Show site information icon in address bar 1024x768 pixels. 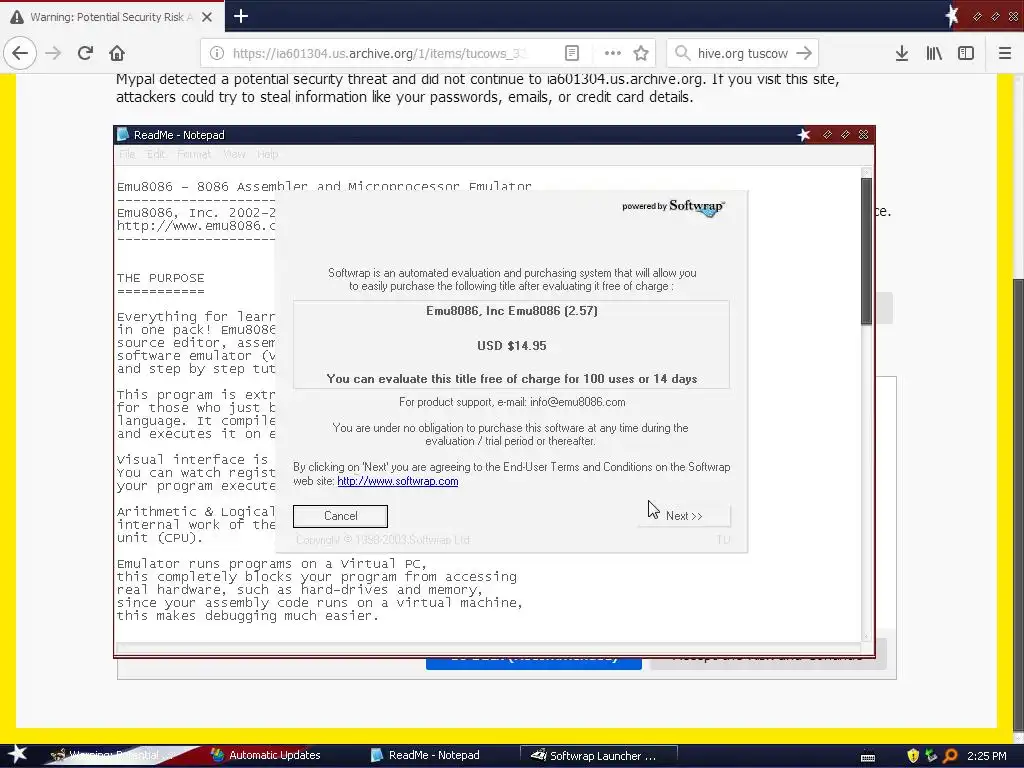point(217,53)
